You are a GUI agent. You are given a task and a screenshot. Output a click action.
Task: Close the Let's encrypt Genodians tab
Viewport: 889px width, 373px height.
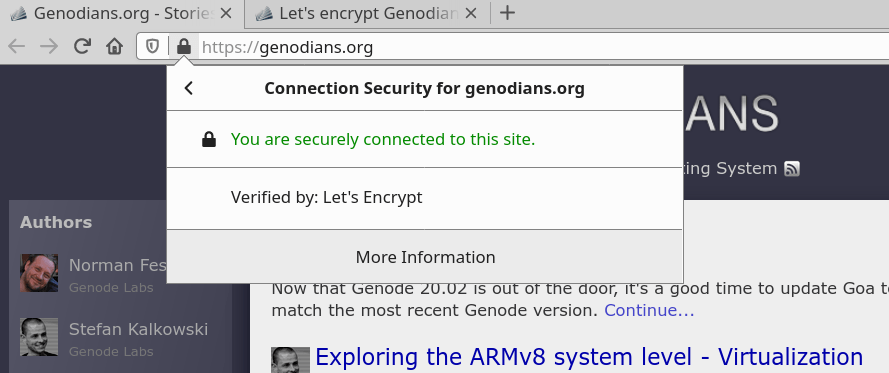tap(471, 14)
